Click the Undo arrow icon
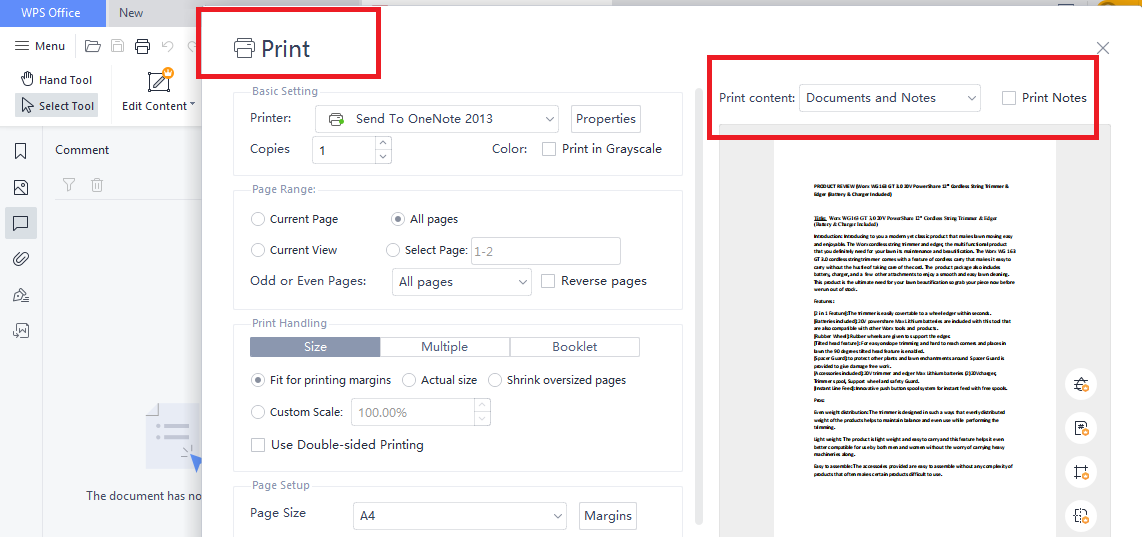The width and height of the screenshot is (1142, 537). pos(168,46)
